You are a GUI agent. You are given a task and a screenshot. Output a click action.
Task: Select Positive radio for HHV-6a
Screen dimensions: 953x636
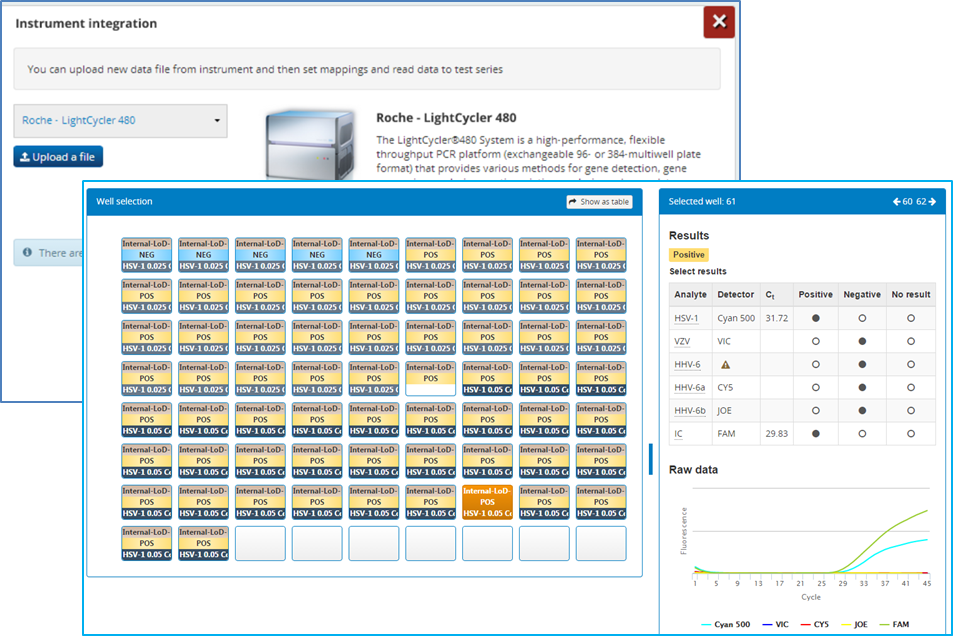tap(816, 387)
